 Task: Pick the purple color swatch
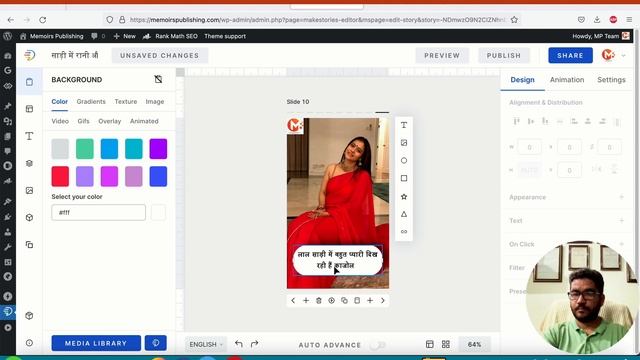pos(158,149)
